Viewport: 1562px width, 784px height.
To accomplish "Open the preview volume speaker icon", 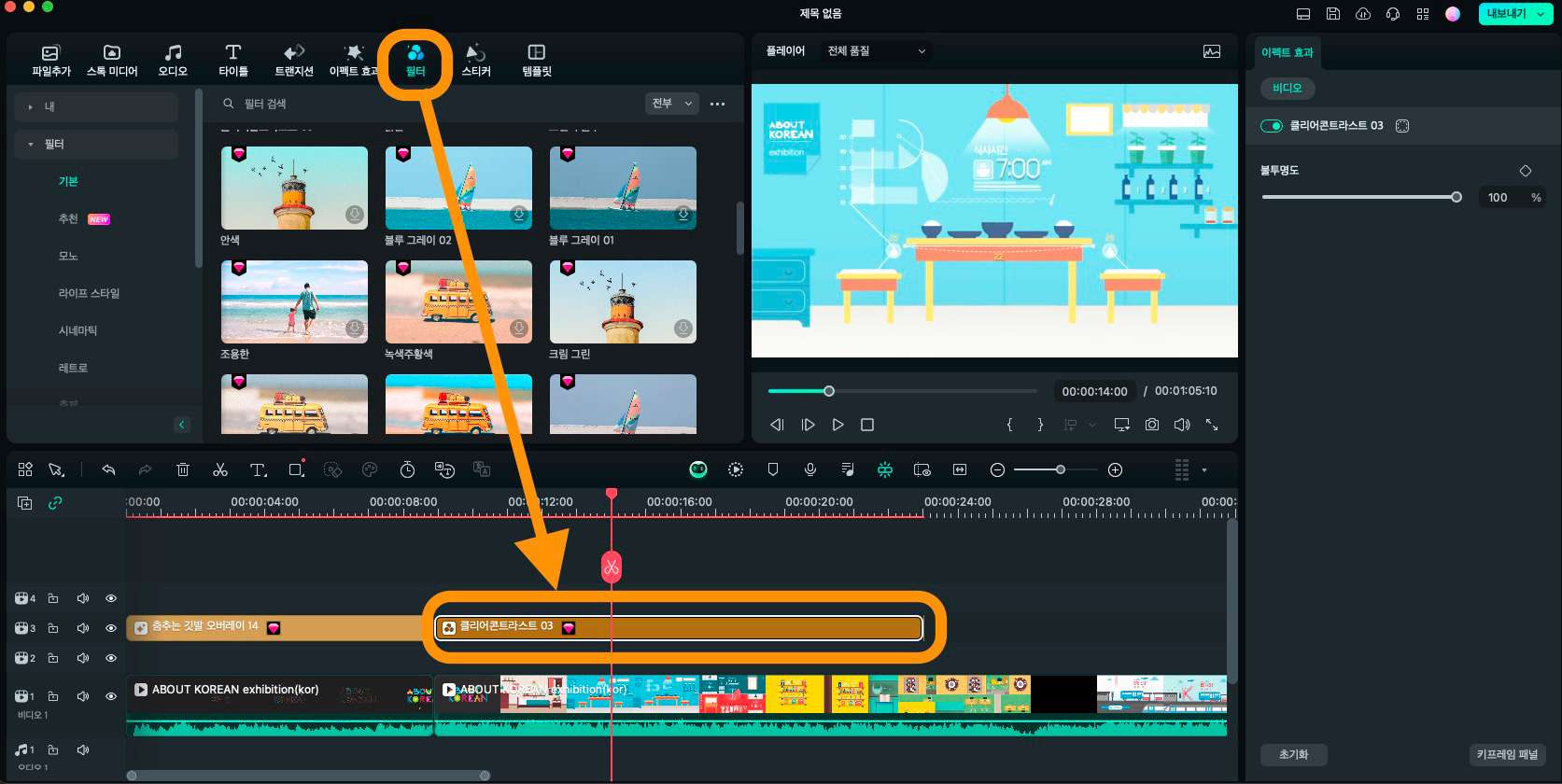I will [1182, 425].
